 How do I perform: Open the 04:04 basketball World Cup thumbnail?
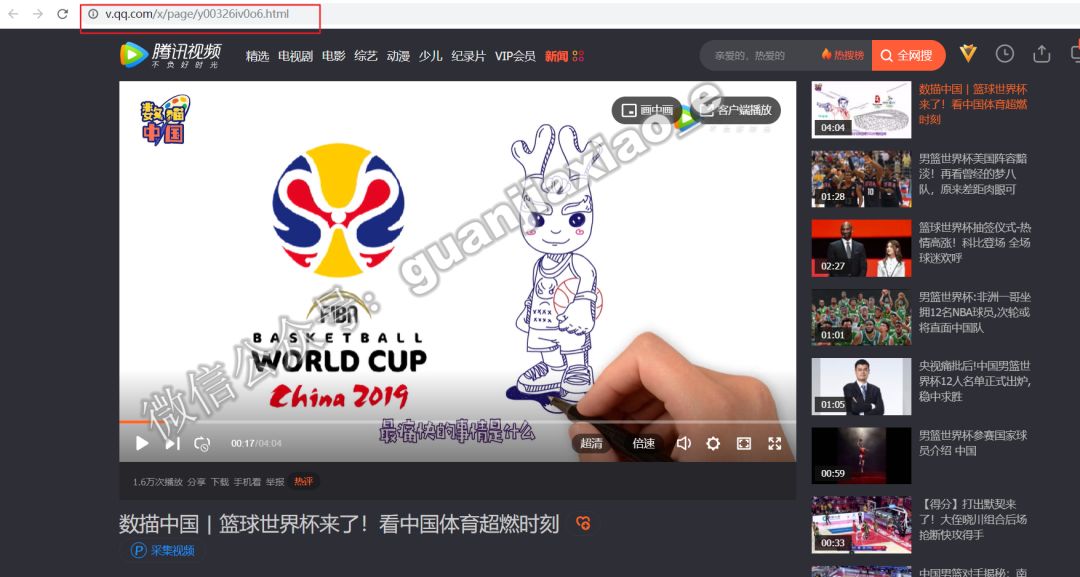(x=860, y=110)
